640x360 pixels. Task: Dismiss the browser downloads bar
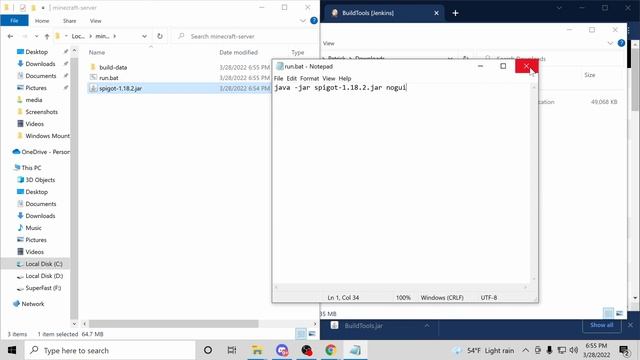630,325
